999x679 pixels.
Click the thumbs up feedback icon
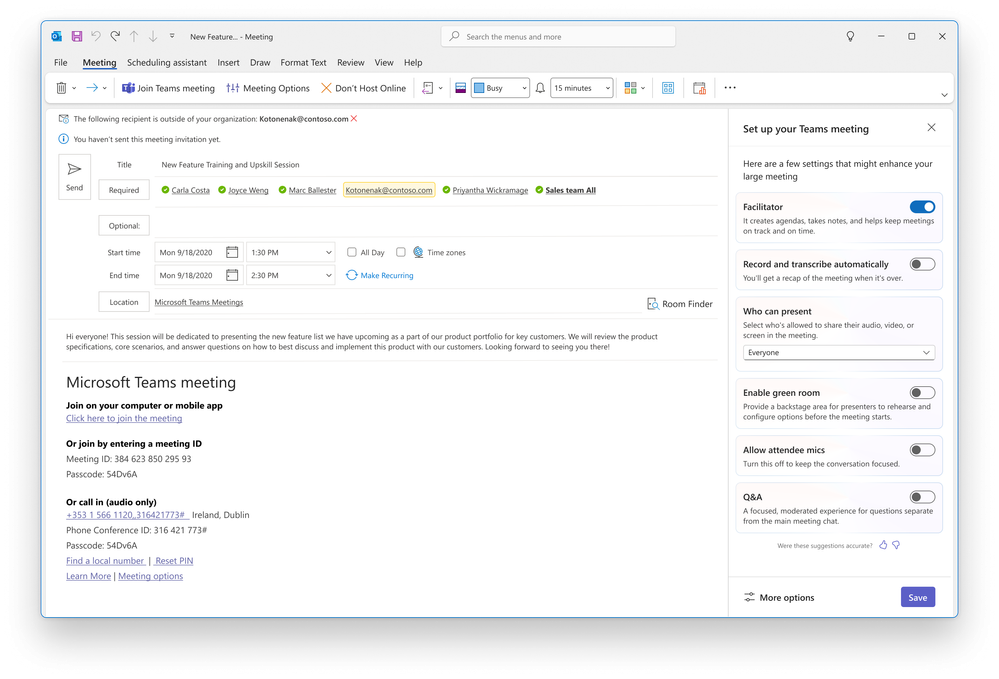pos(883,545)
